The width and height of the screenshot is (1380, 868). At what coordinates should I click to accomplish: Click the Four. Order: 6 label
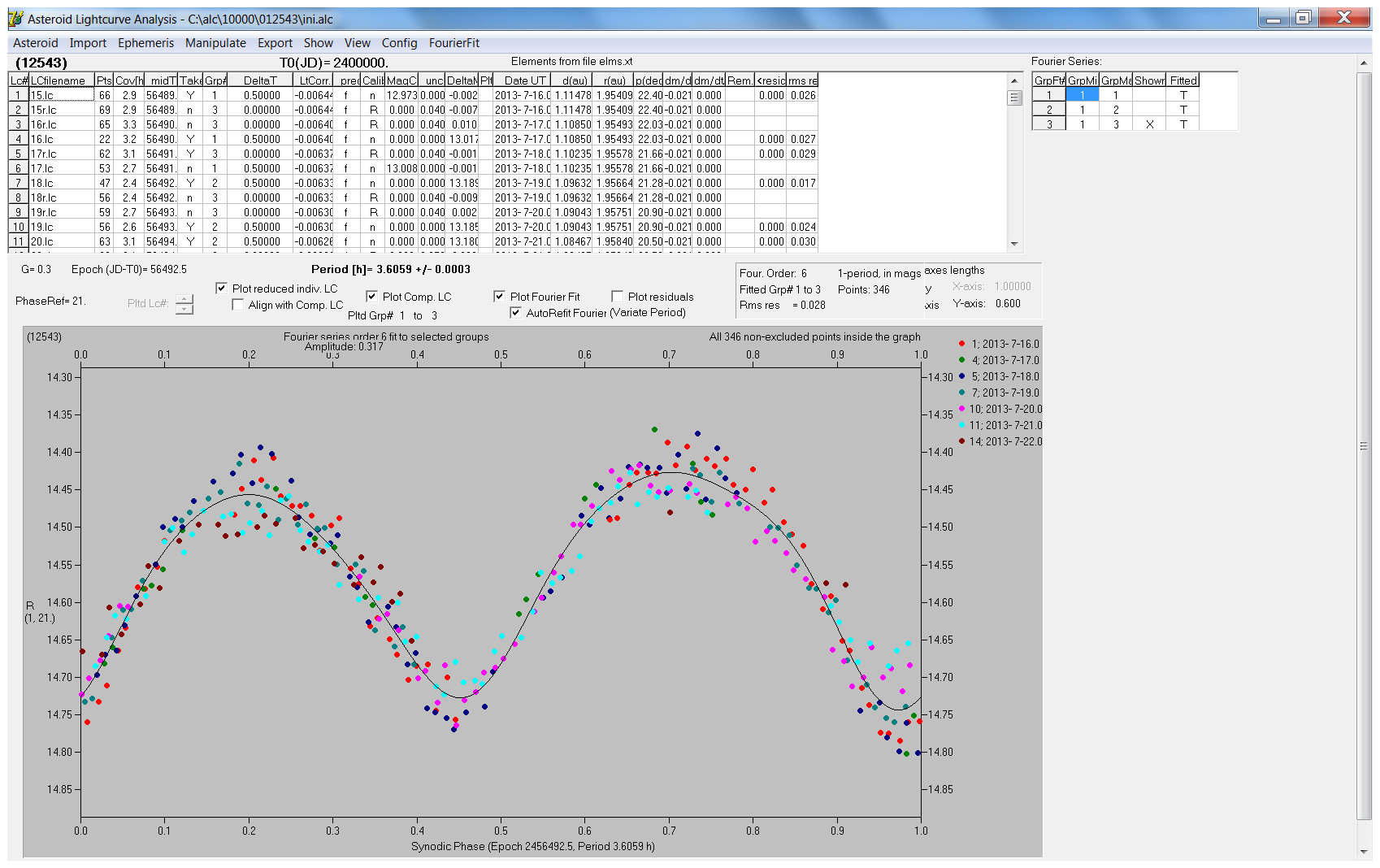tap(773, 273)
